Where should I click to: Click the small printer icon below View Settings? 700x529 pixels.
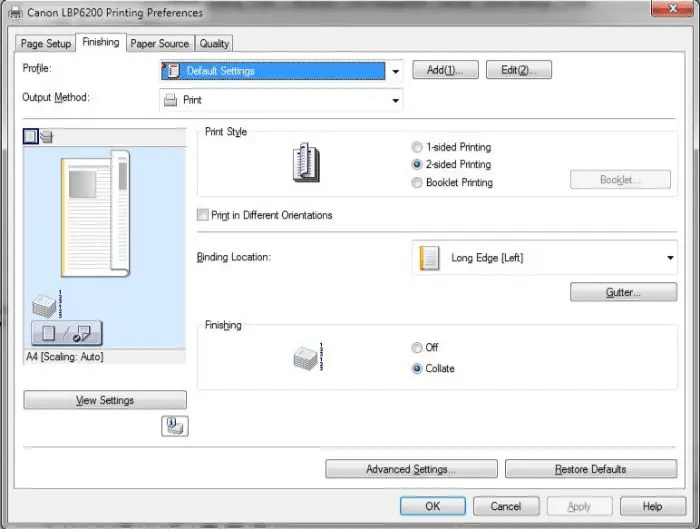click(x=174, y=426)
